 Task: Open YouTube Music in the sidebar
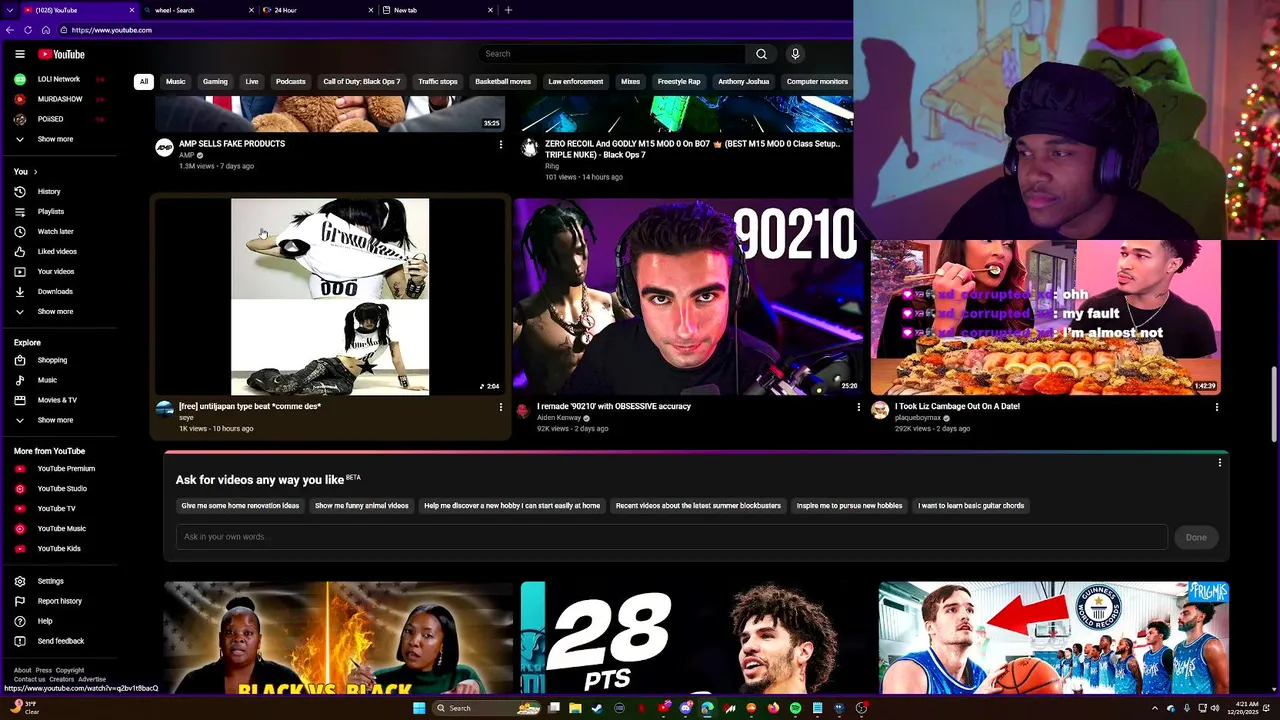[x=61, y=528]
